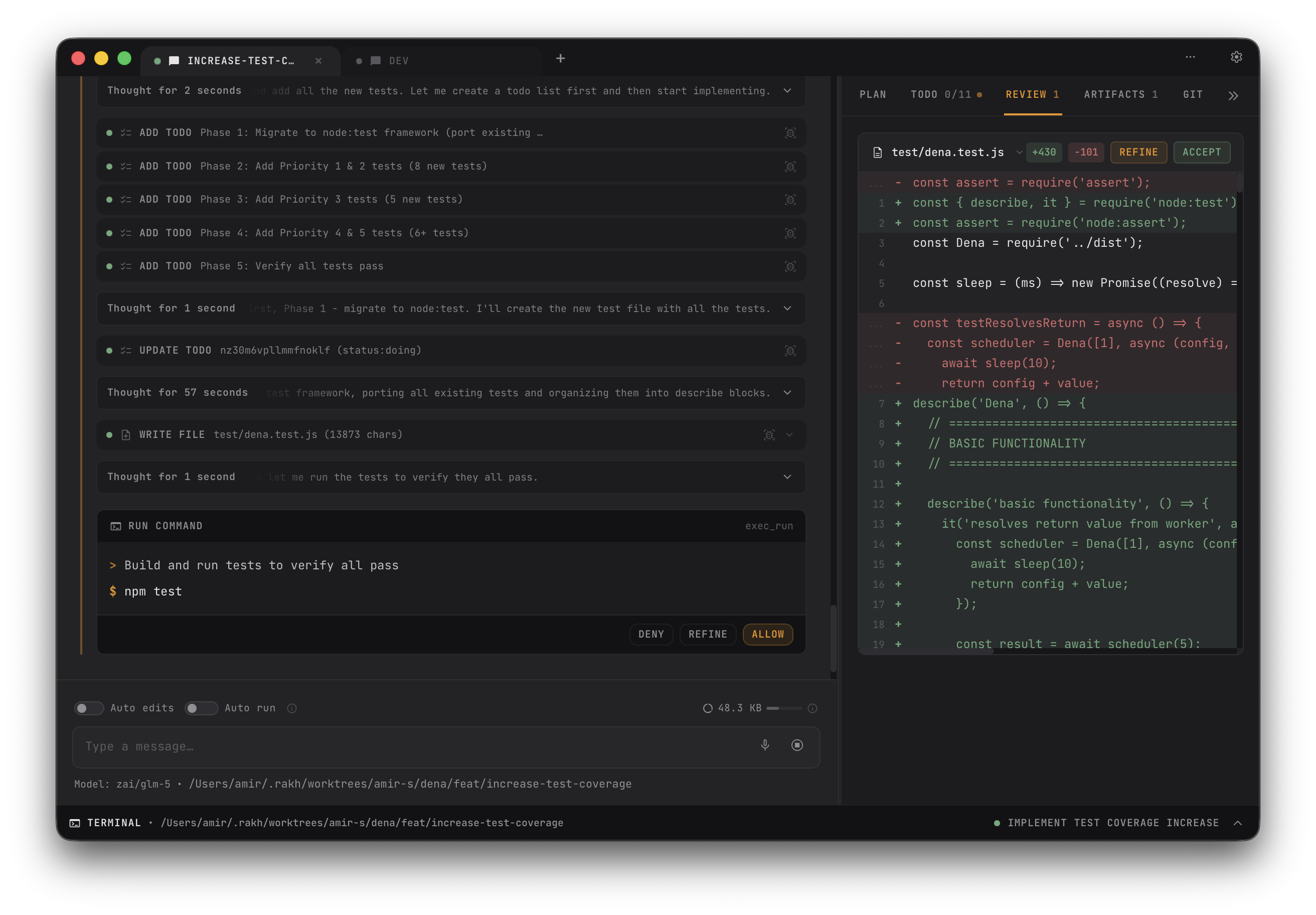Expand the WRITE FILE row chevron
The height and width of the screenshot is (915, 1316).
pyautogui.click(x=789, y=434)
